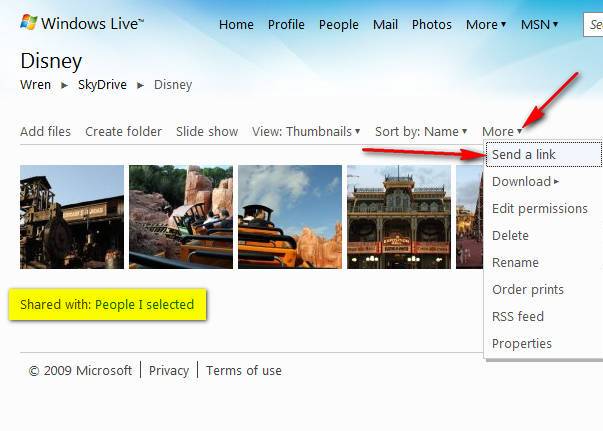Open the mine train under blue sky thumbnail
Image resolution: width=603 pixels, height=431 pixels.
(x=290, y=217)
